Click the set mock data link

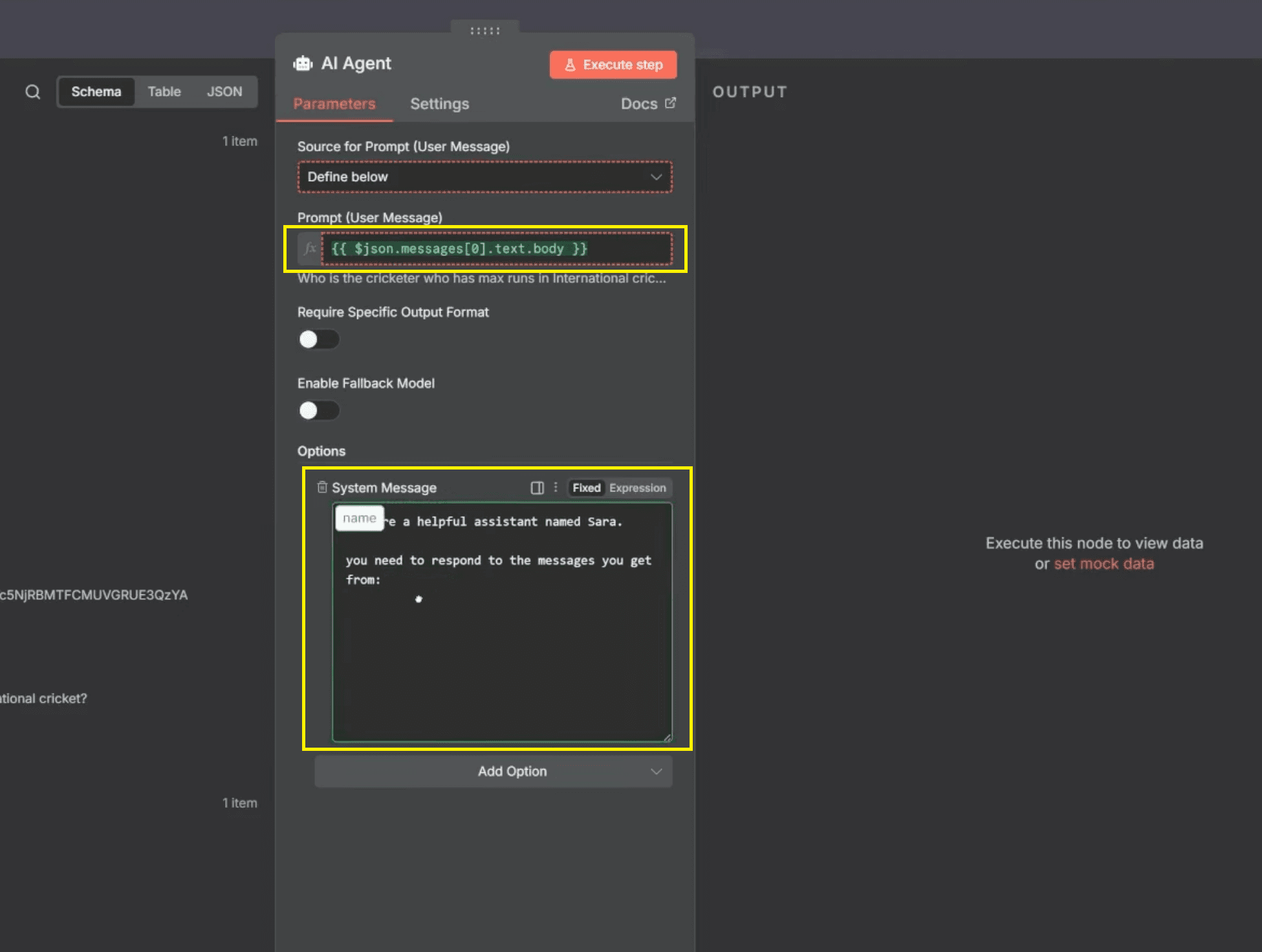(x=1104, y=564)
